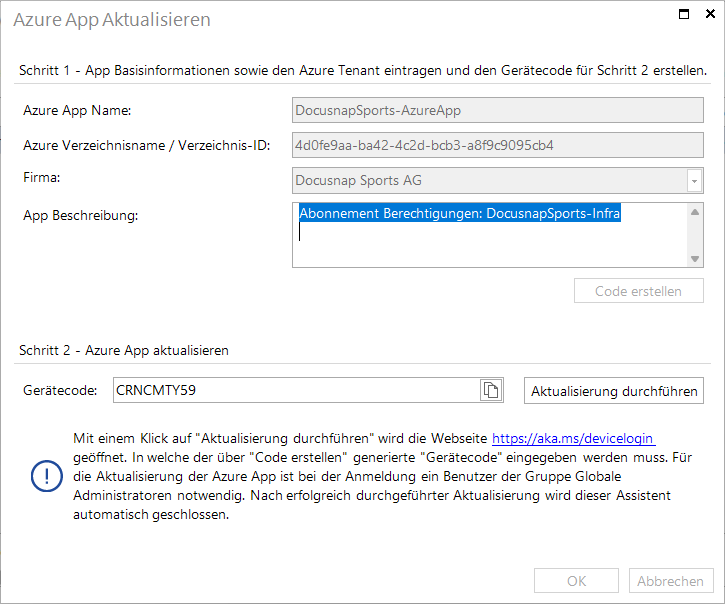Image resolution: width=725 pixels, height=604 pixels.
Task: Click the 'Firma:' label
Action: (x=42, y=177)
